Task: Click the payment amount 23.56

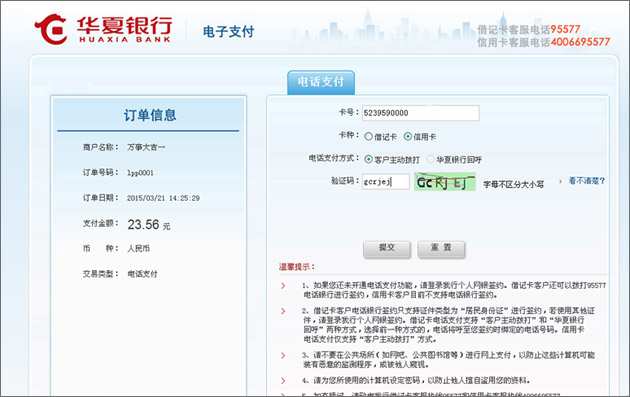Action: (x=143, y=224)
